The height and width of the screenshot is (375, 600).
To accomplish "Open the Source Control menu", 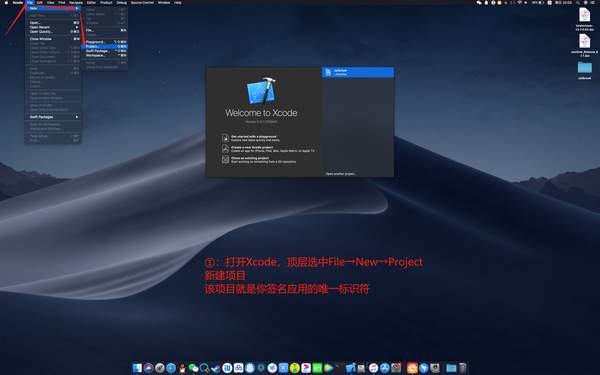I will 142,2.
